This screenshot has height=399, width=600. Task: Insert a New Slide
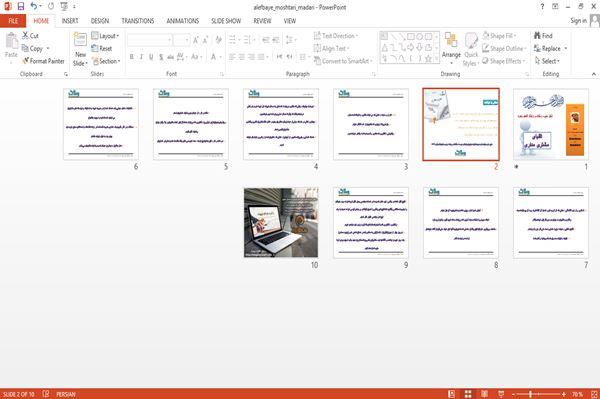pyautogui.click(x=80, y=50)
